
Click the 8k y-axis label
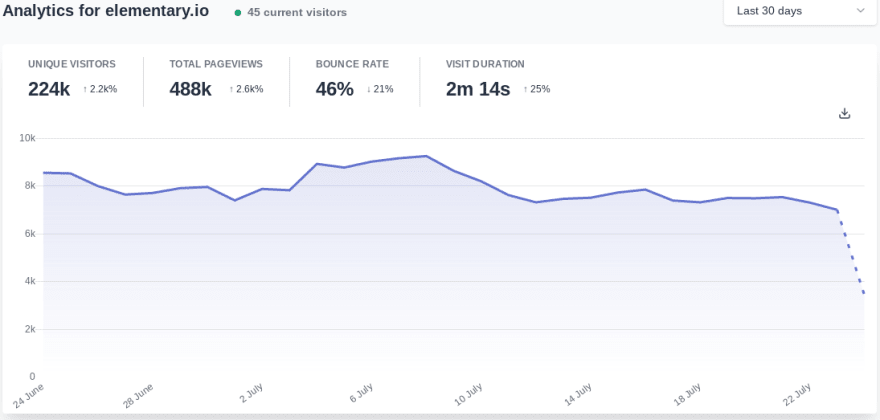pos(29,186)
